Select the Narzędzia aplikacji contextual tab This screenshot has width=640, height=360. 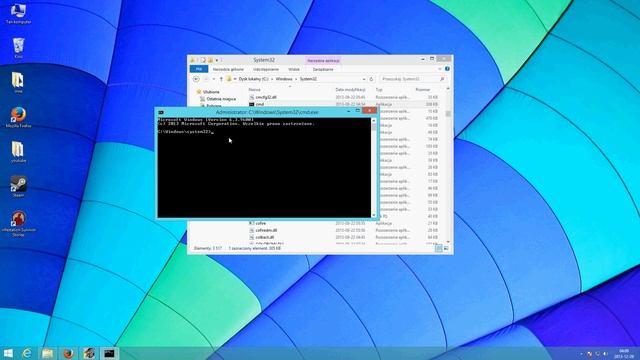[x=323, y=60]
